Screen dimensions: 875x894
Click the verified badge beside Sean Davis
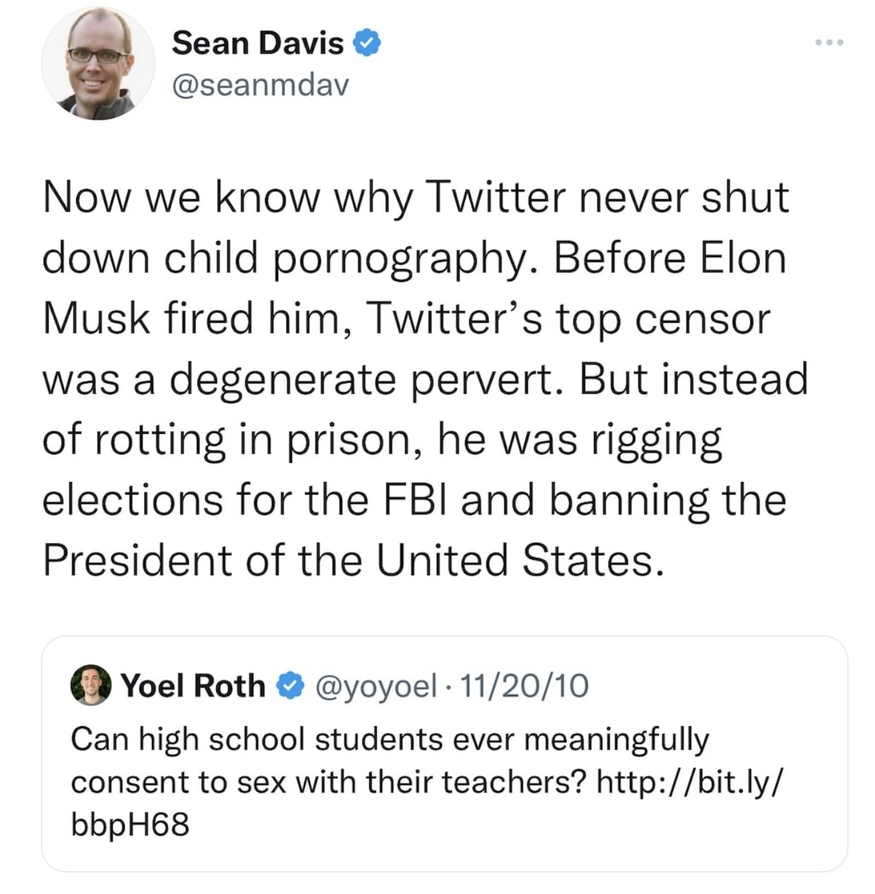point(366,43)
